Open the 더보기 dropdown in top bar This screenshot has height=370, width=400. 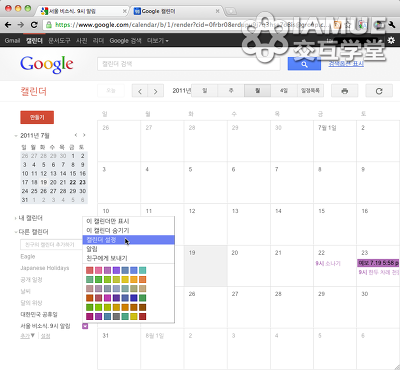[158, 41]
